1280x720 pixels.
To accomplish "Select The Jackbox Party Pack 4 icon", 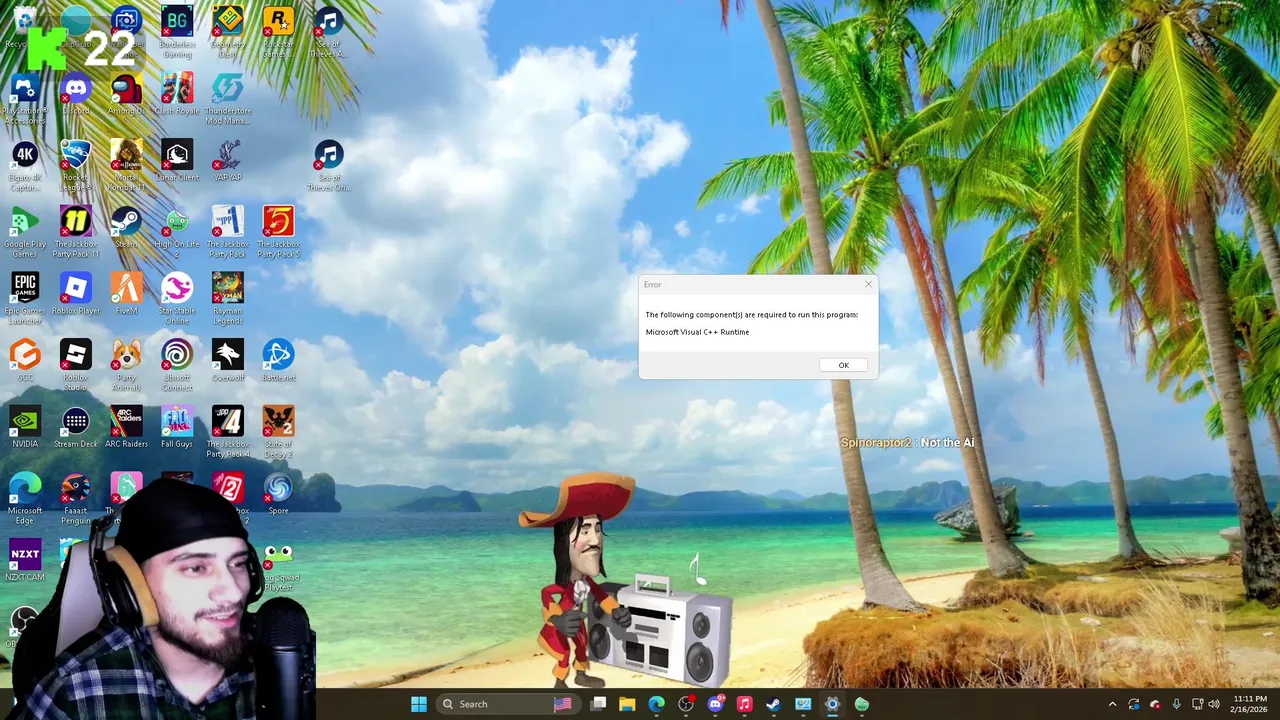I will (227, 432).
